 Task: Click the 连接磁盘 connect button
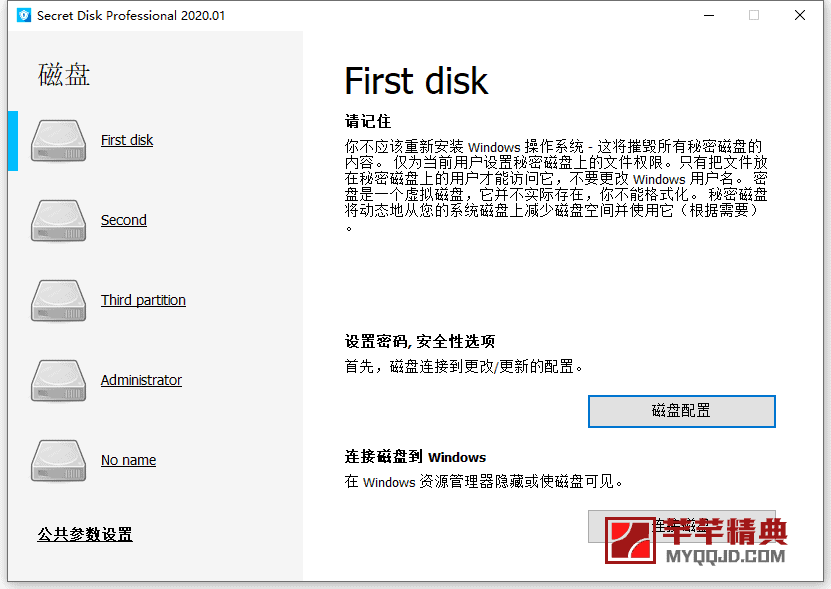coord(681,527)
